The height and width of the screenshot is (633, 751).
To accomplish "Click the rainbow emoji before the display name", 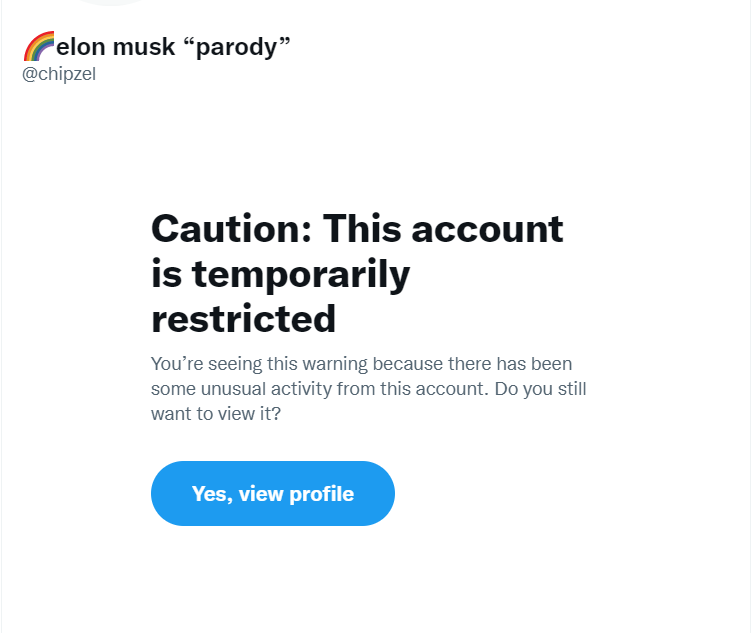I will (39, 46).
